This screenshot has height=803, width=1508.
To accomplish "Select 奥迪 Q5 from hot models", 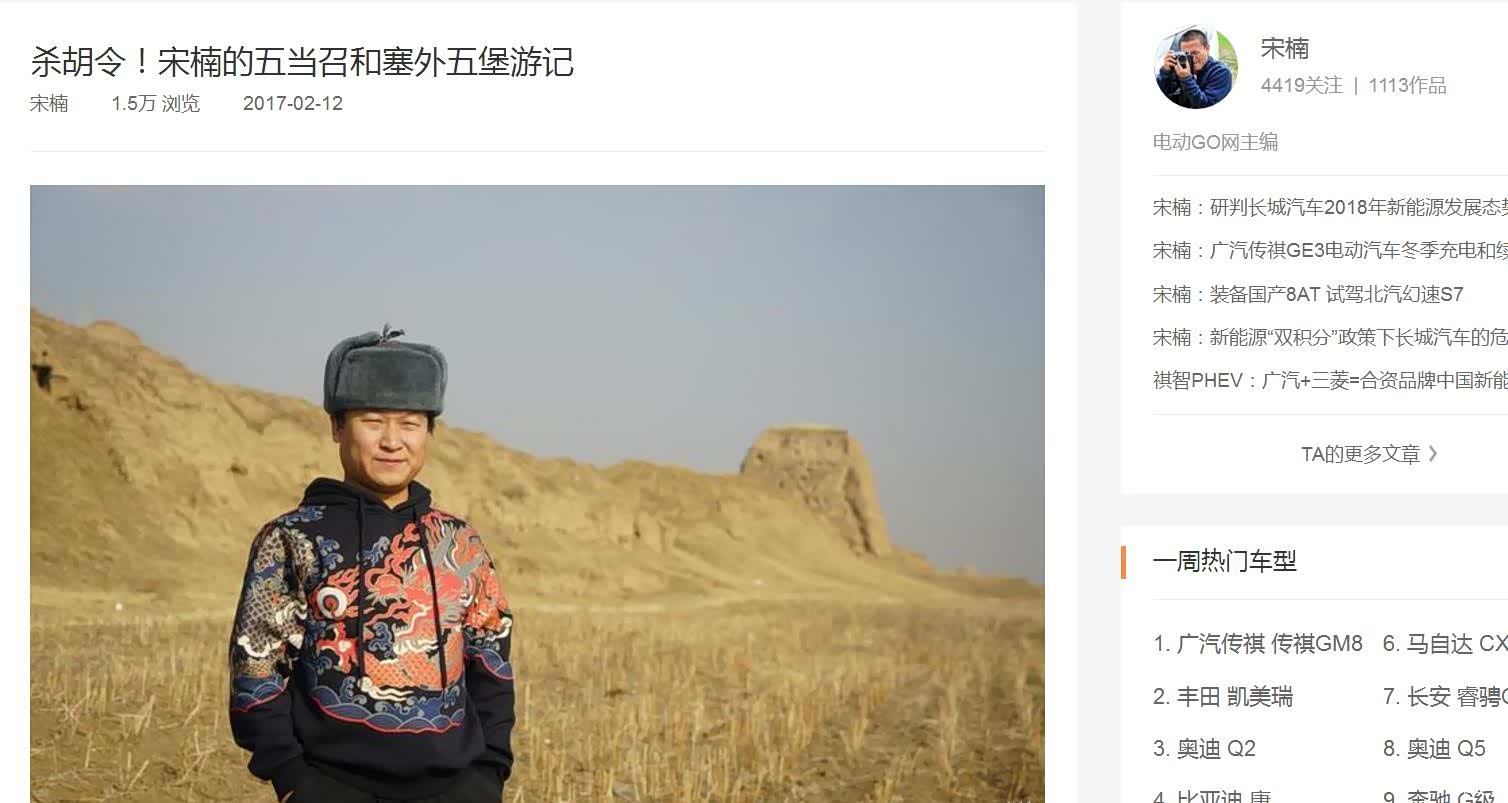I will click(1434, 749).
